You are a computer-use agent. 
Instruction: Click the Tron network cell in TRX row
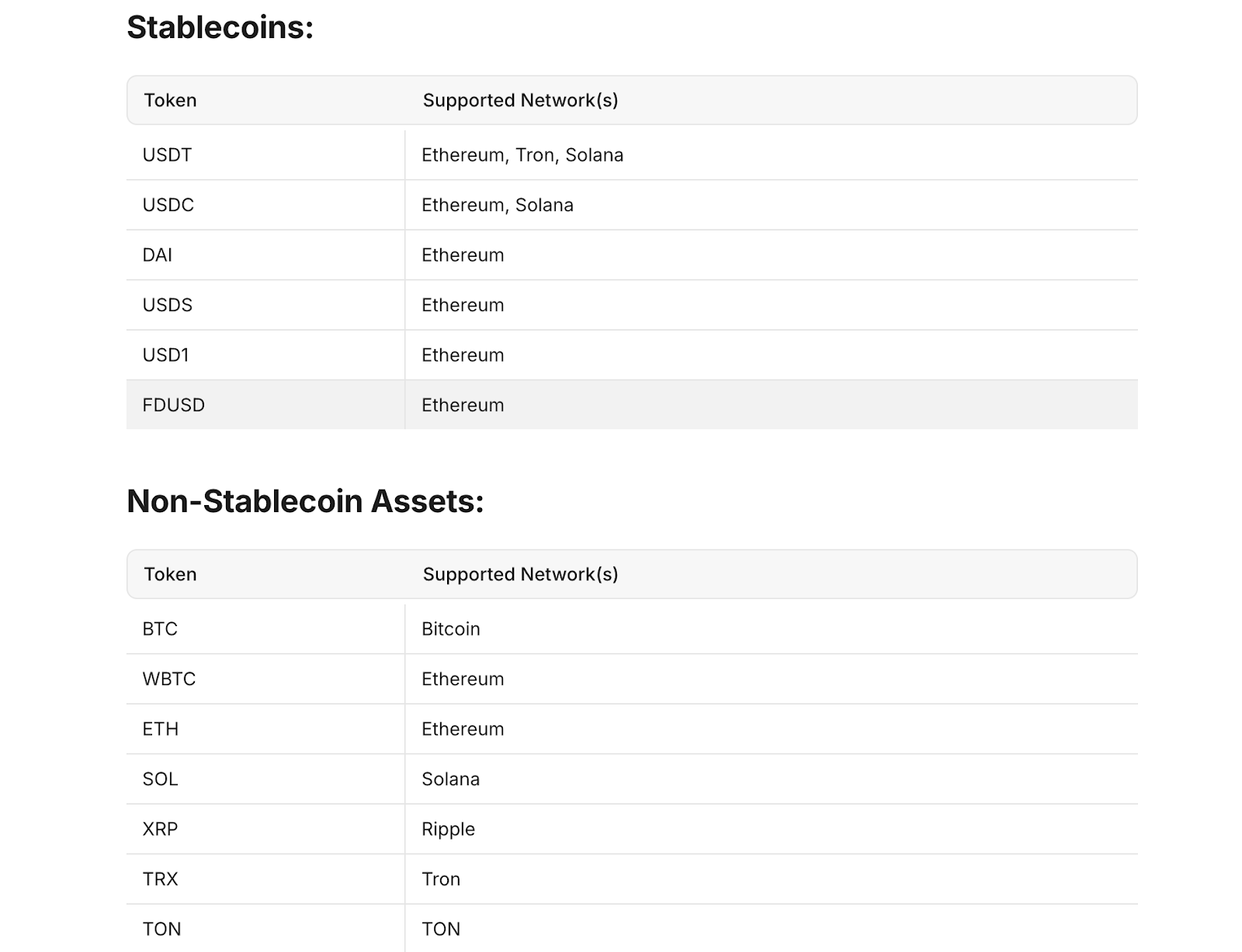coord(772,879)
